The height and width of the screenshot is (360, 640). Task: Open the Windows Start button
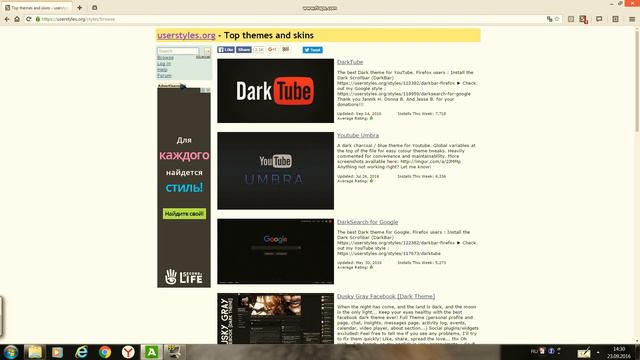11,352
